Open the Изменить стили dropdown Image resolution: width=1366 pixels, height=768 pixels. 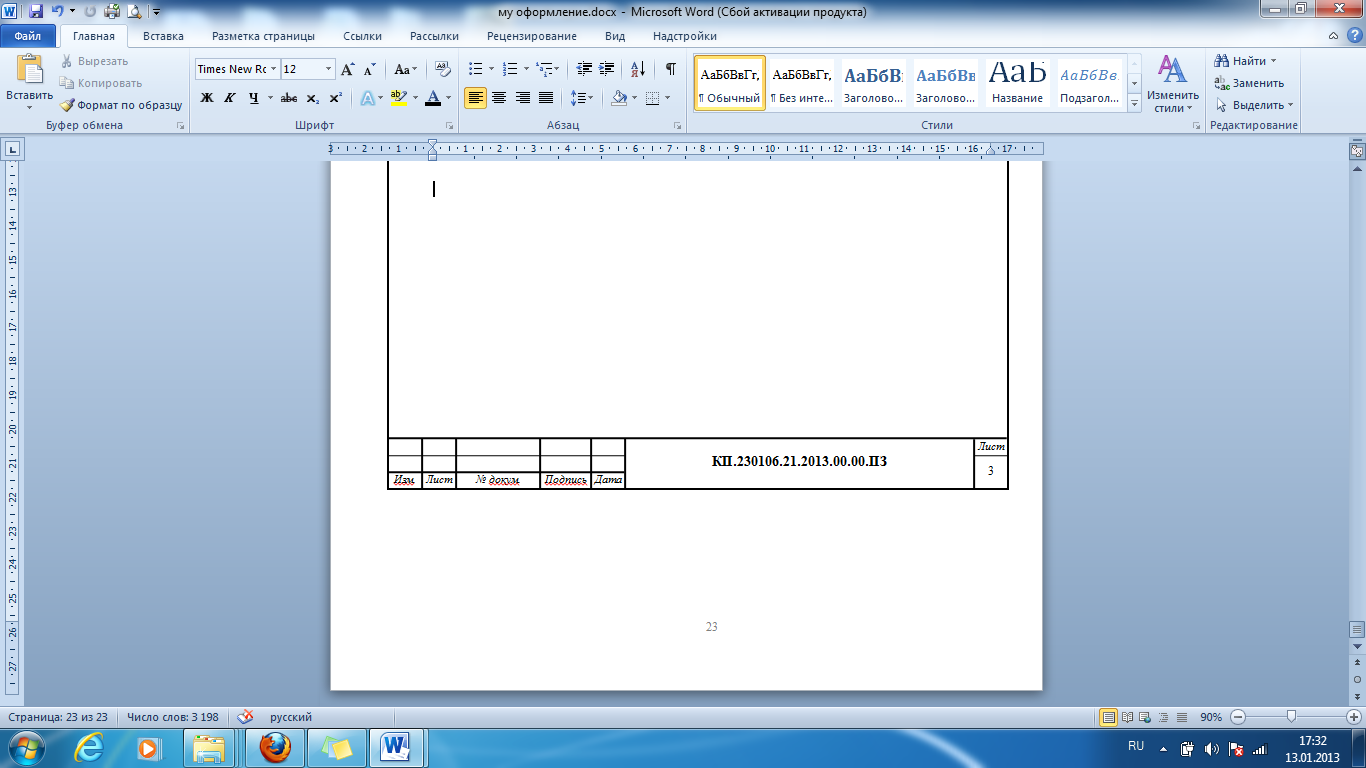pos(1172,83)
